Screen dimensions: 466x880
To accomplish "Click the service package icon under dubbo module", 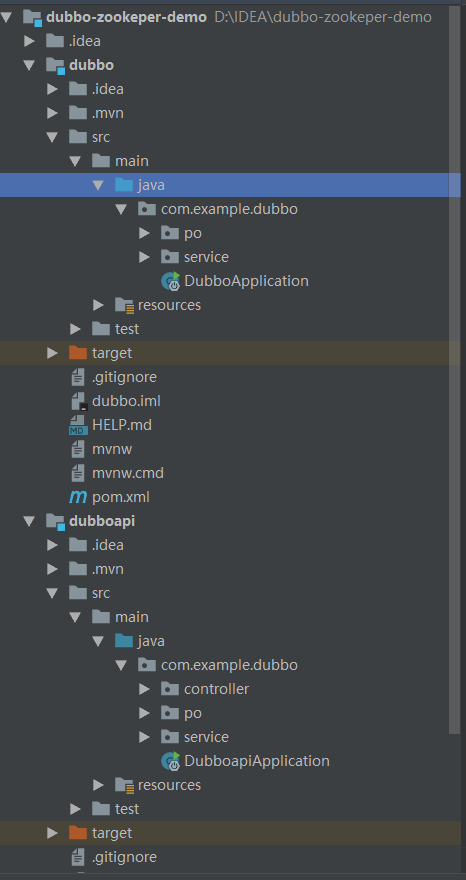I will coord(170,256).
